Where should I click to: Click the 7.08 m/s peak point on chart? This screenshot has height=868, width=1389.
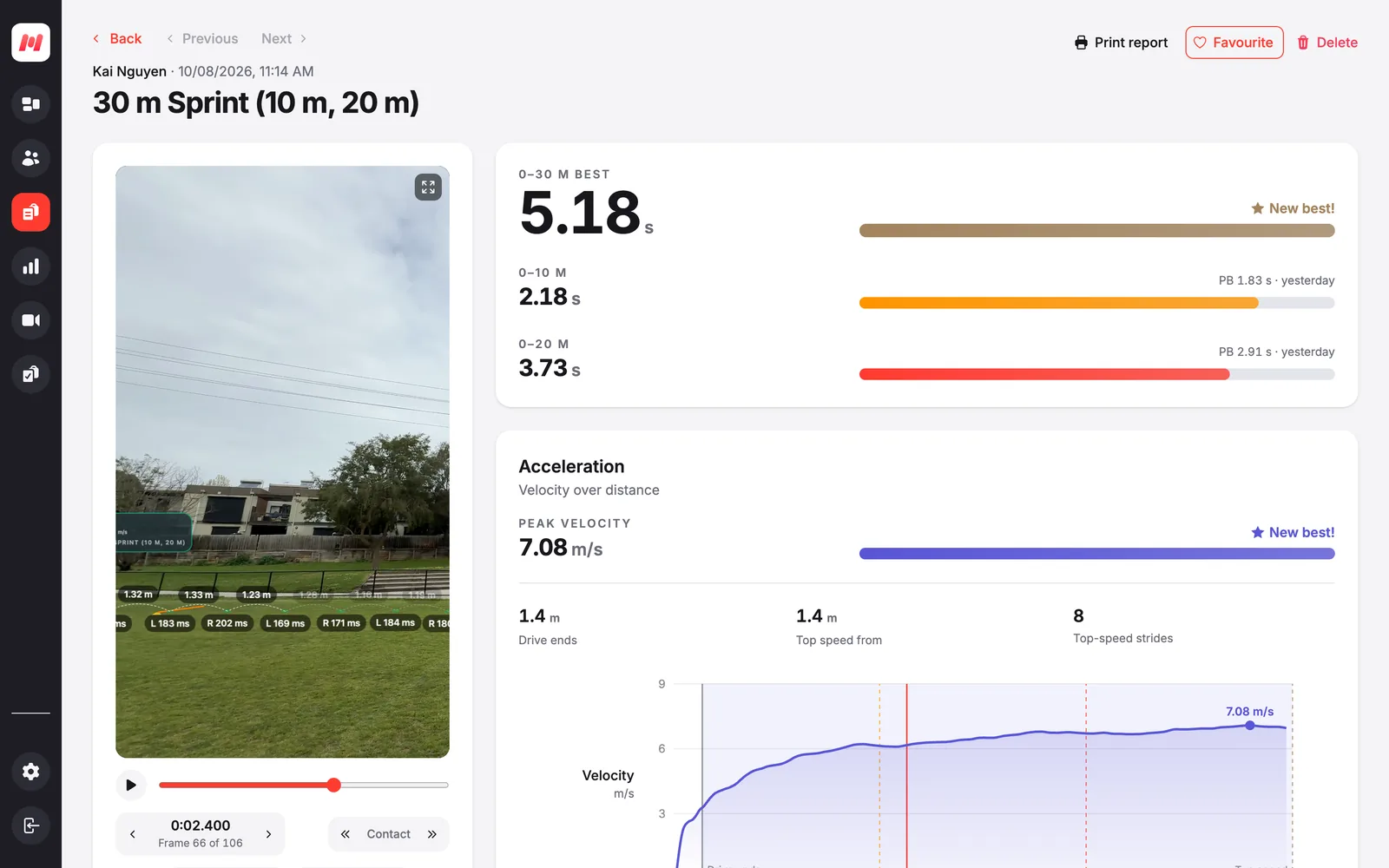pyautogui.click(x=1250, y=725)
